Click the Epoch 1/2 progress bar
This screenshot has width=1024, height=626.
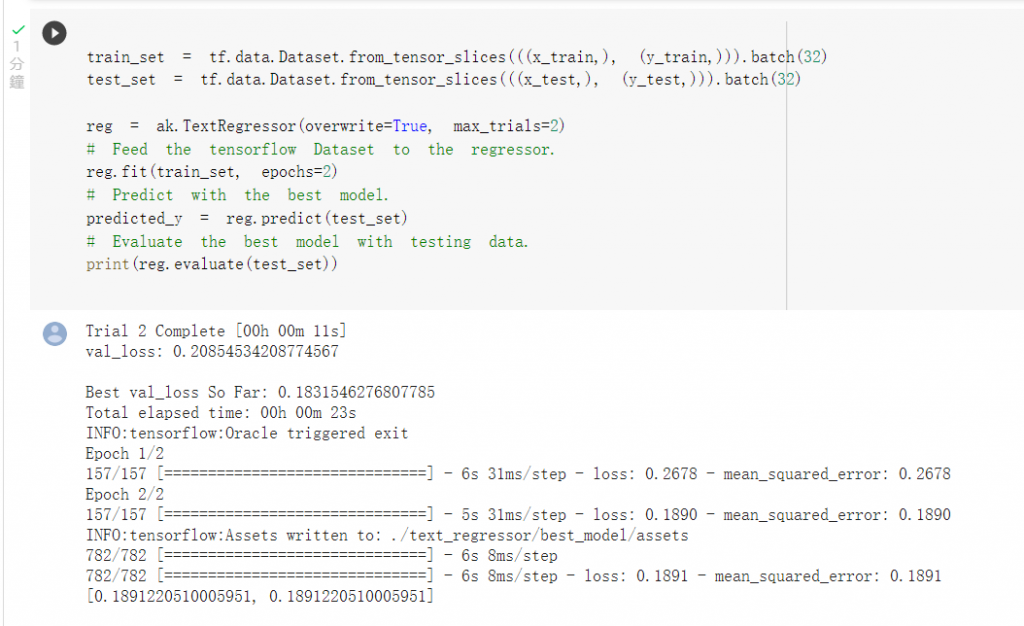(295, 474)
